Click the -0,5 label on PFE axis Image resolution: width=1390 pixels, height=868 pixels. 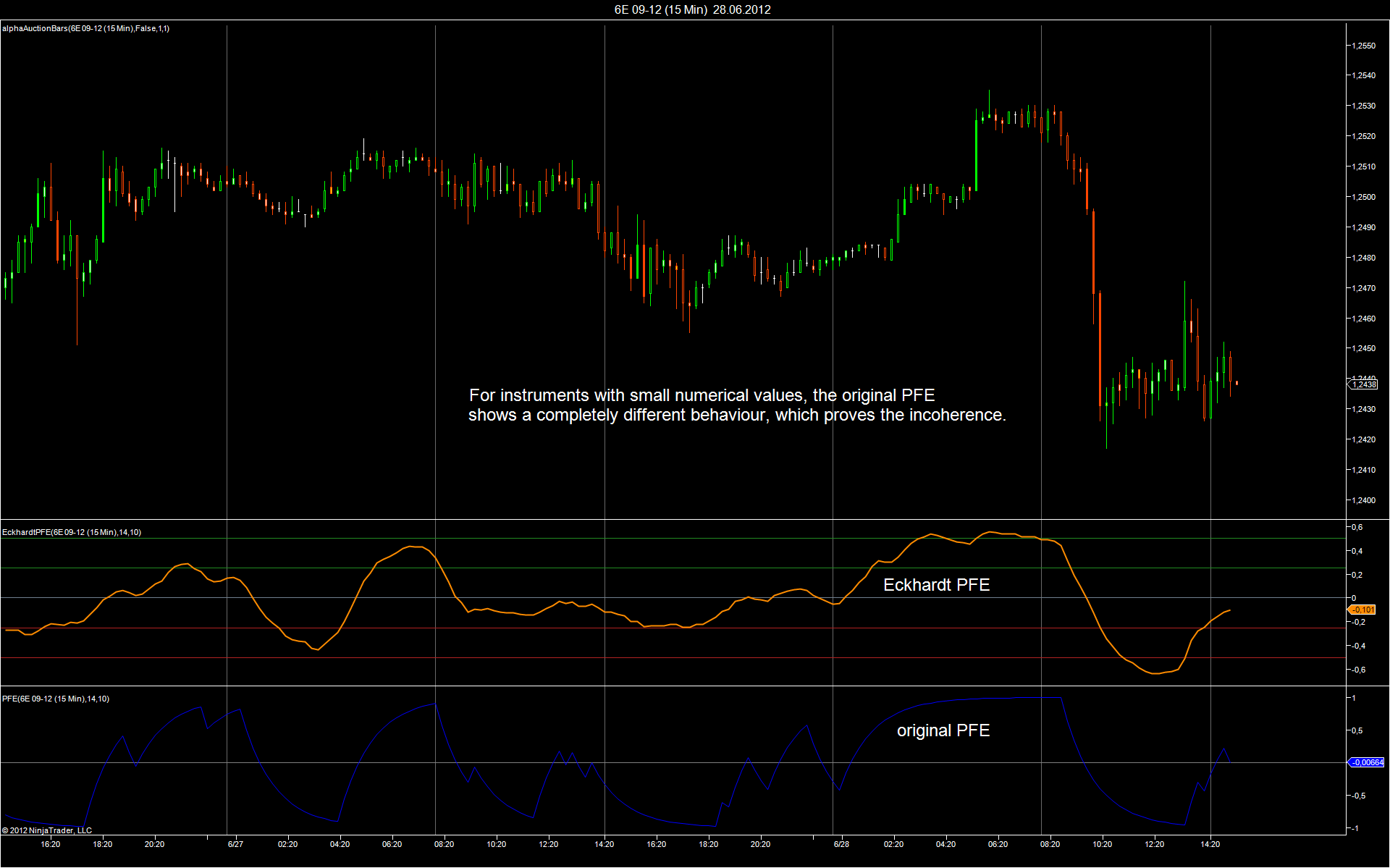pyautogui.click(x=1358, y=796)
